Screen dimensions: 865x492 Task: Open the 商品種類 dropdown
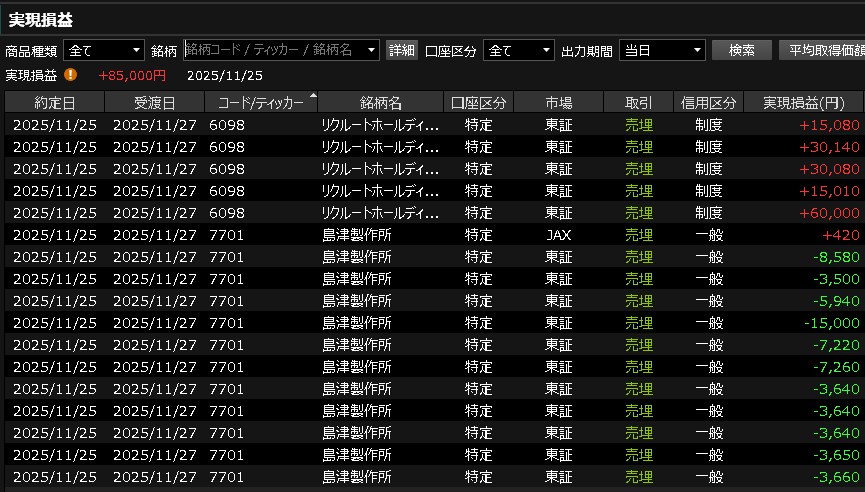(x=104, y=50)
